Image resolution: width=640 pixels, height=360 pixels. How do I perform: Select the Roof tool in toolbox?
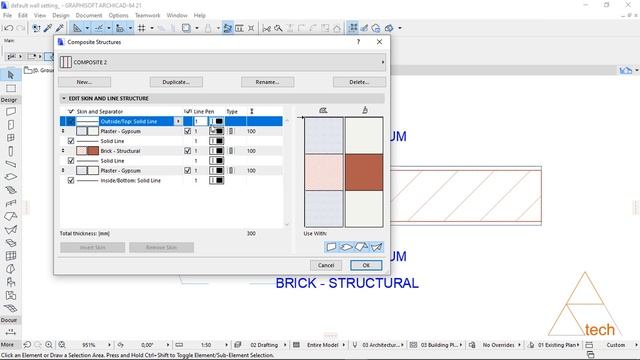click(11, 216)
